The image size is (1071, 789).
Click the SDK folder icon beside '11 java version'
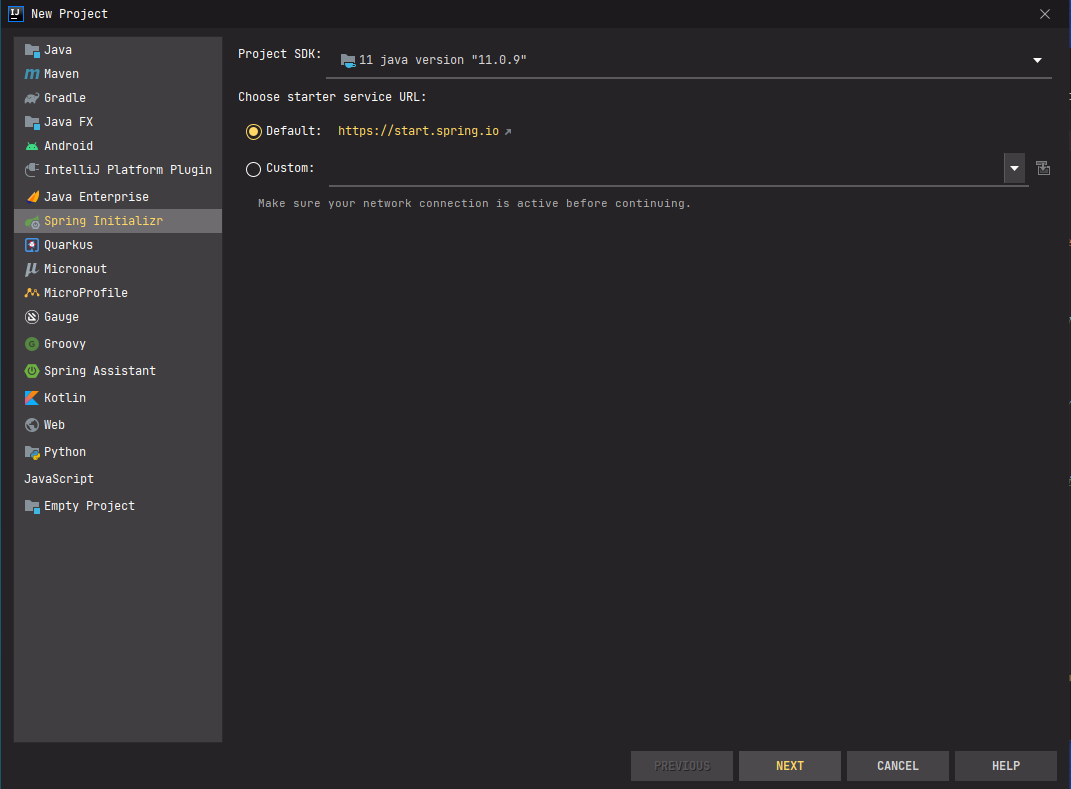click(x=348, y=60)
